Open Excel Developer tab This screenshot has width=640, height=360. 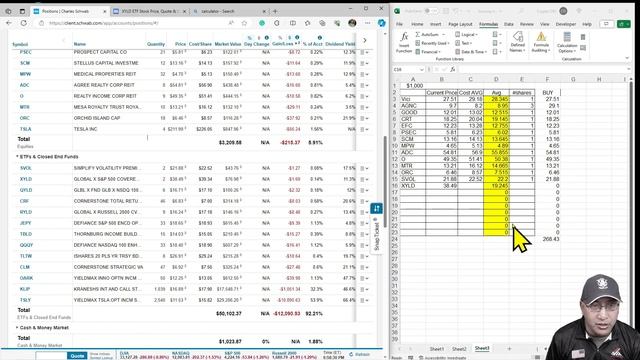tap(566, 24)
